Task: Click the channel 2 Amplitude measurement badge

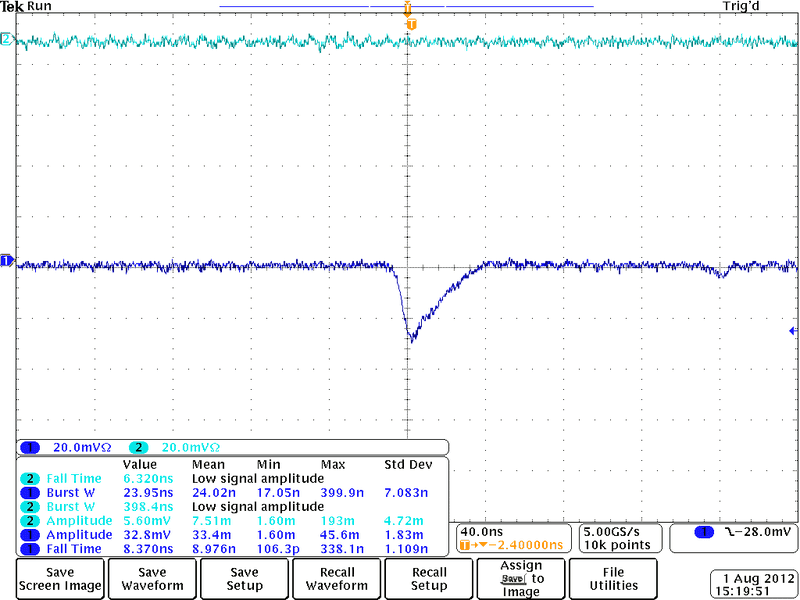Action: click(30, 521)
